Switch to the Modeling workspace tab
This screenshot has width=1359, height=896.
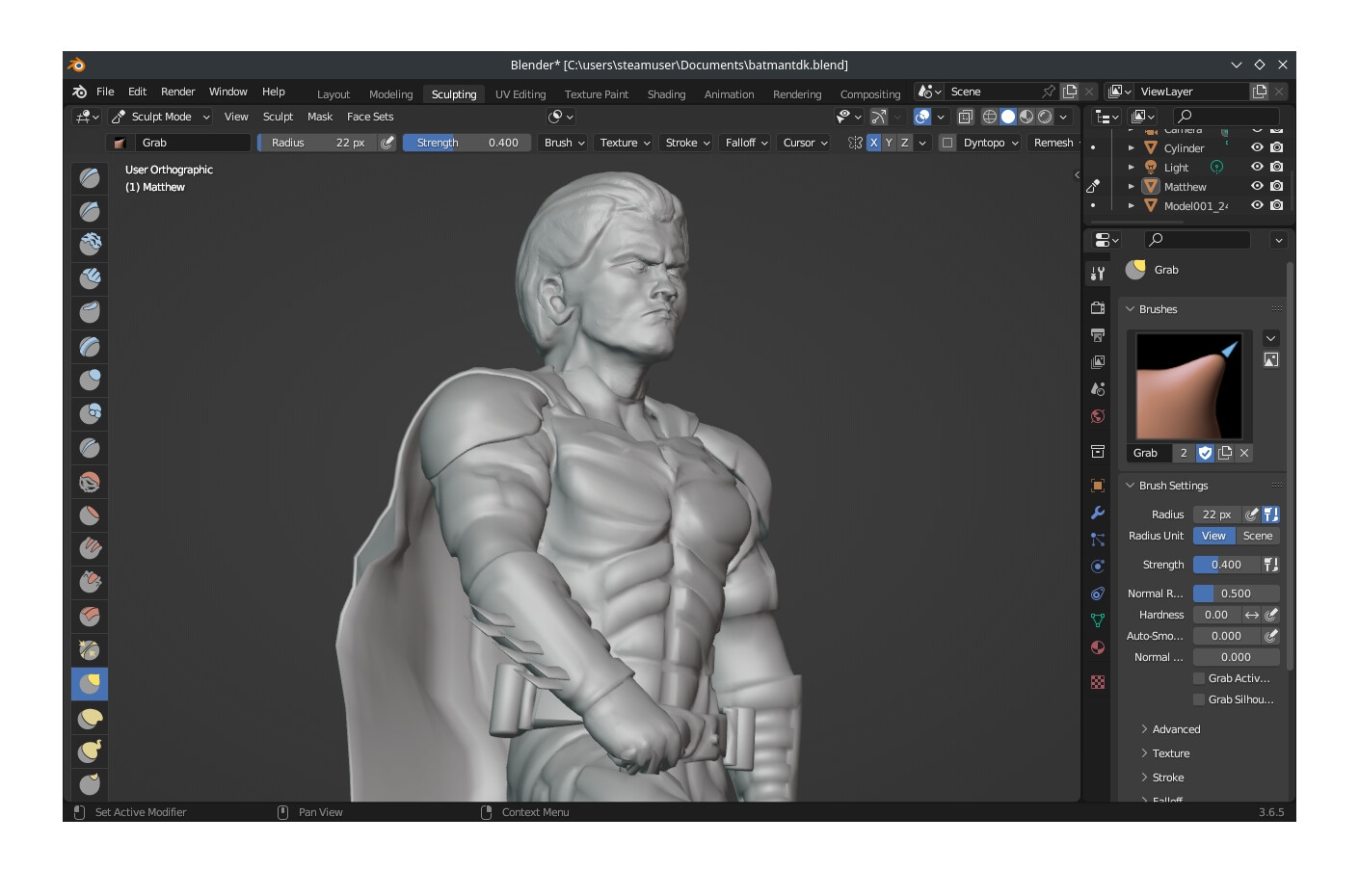tap(390, 94)
